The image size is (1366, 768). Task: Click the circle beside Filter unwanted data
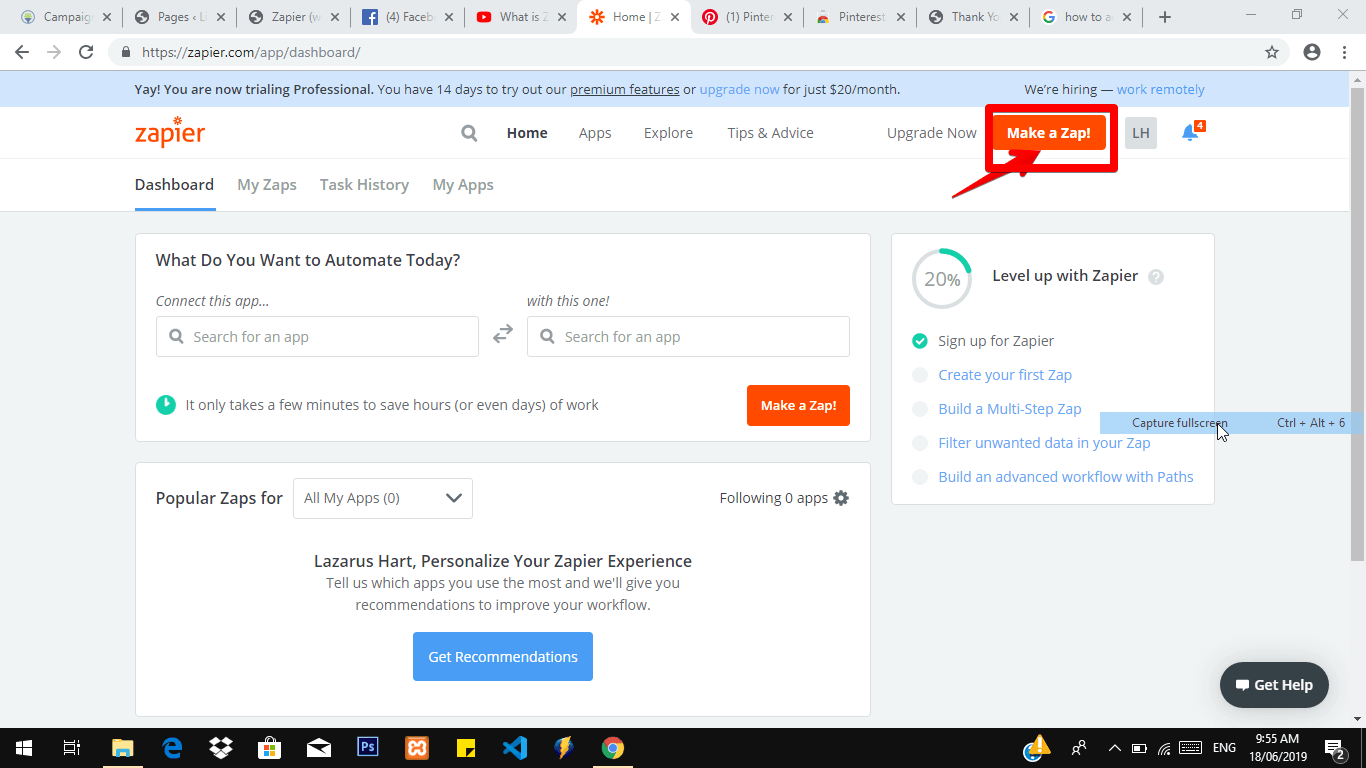pyautogui.click(x=920, y=443)
